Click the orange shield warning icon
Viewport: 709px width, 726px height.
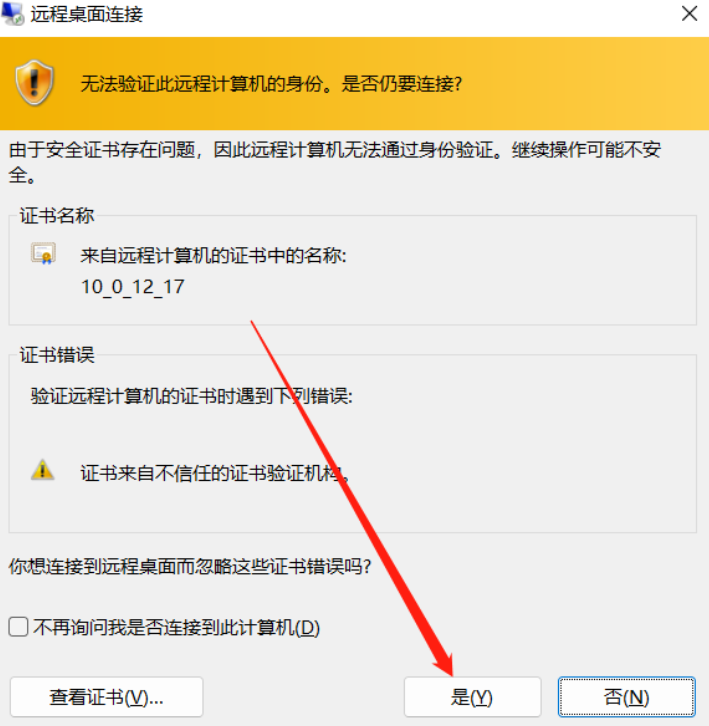point(34,83)
